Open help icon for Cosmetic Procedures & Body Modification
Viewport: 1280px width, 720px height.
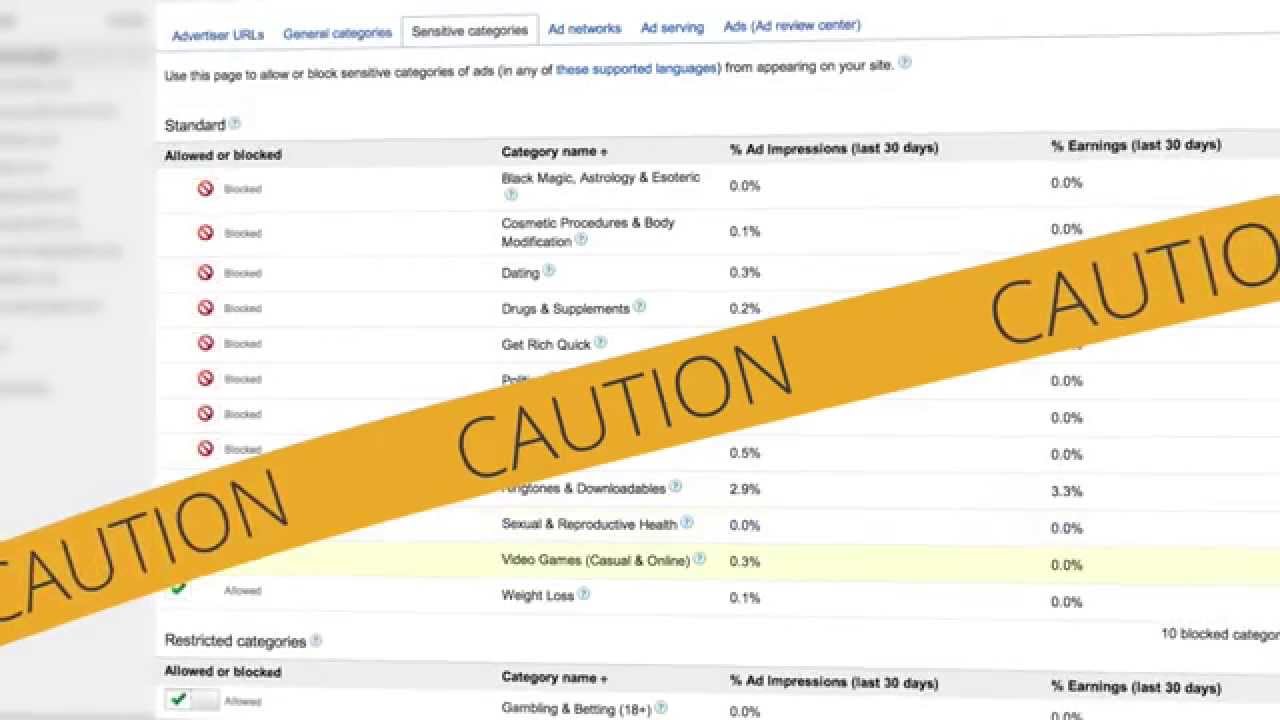581,240
